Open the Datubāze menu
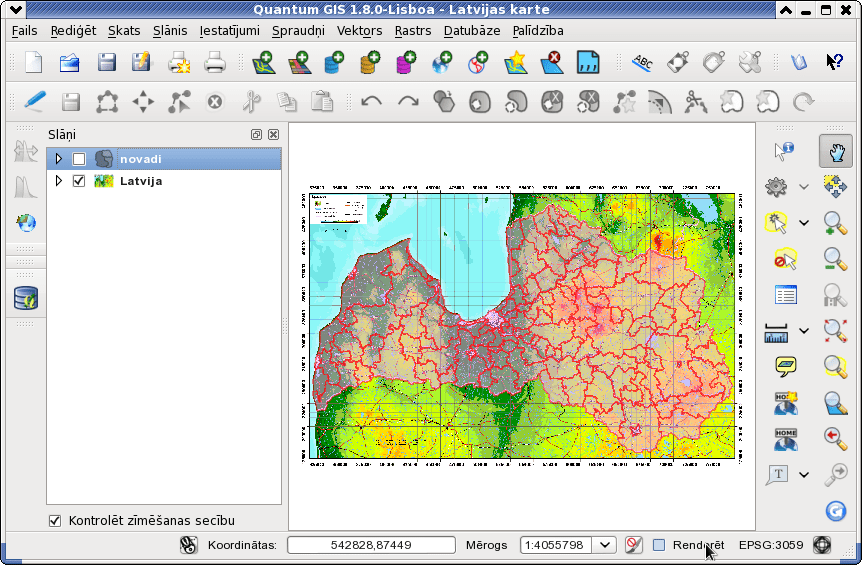This screenshot has height=565, width=862. click(472, 31)
